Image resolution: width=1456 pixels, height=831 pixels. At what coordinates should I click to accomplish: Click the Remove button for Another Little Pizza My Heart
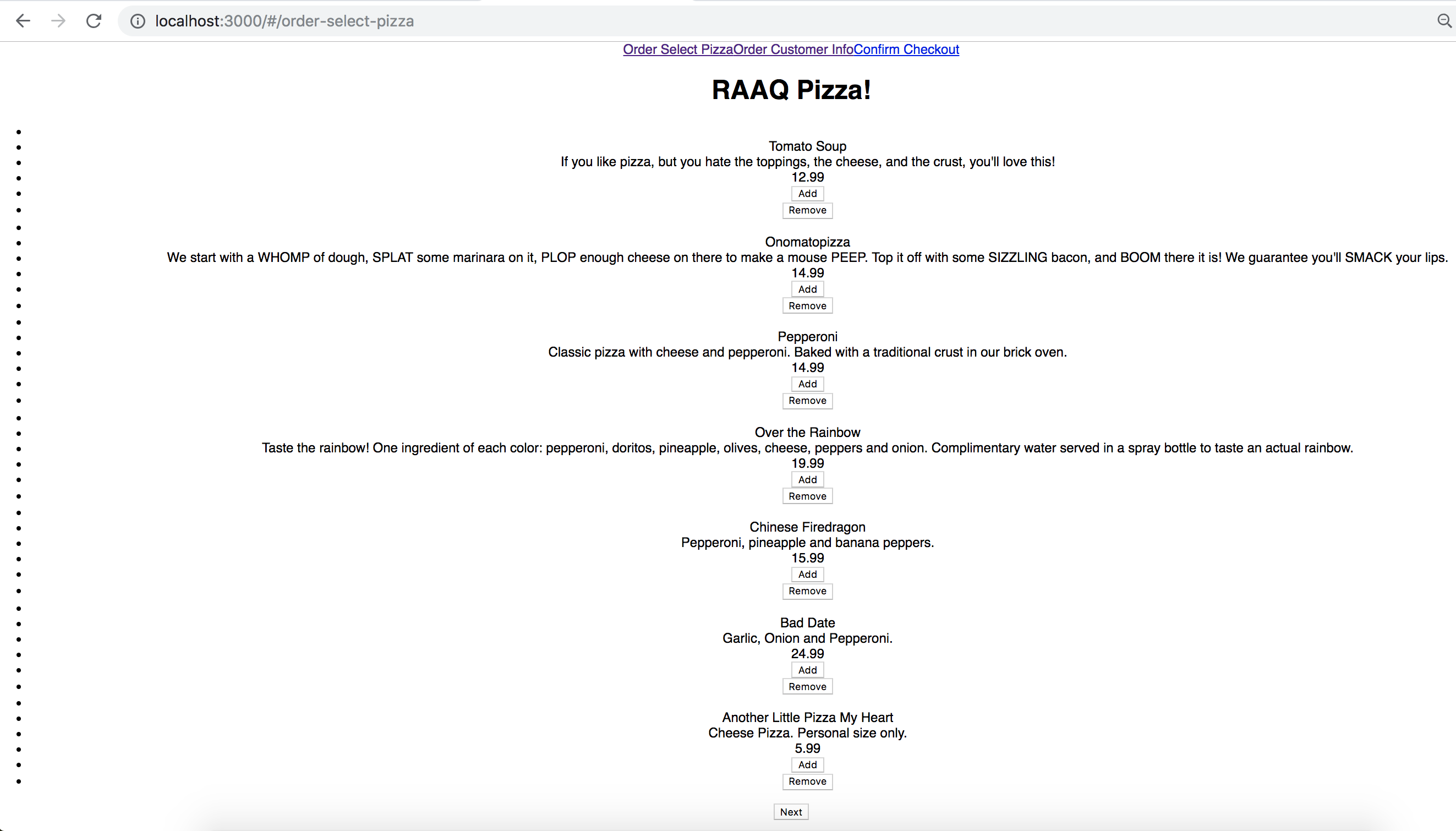[x=807, y=781]
